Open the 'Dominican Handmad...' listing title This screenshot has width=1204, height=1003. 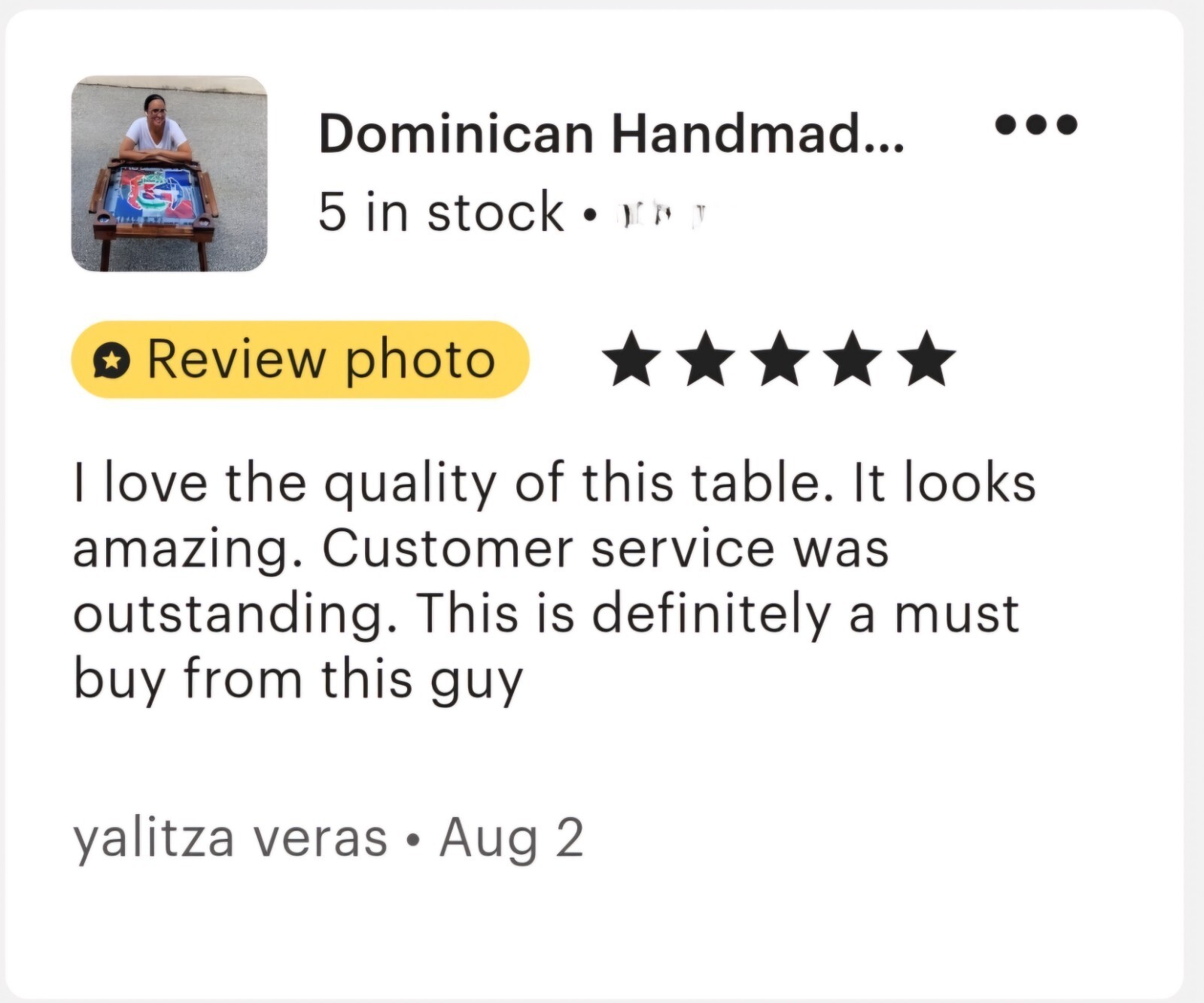pos(612,133)
